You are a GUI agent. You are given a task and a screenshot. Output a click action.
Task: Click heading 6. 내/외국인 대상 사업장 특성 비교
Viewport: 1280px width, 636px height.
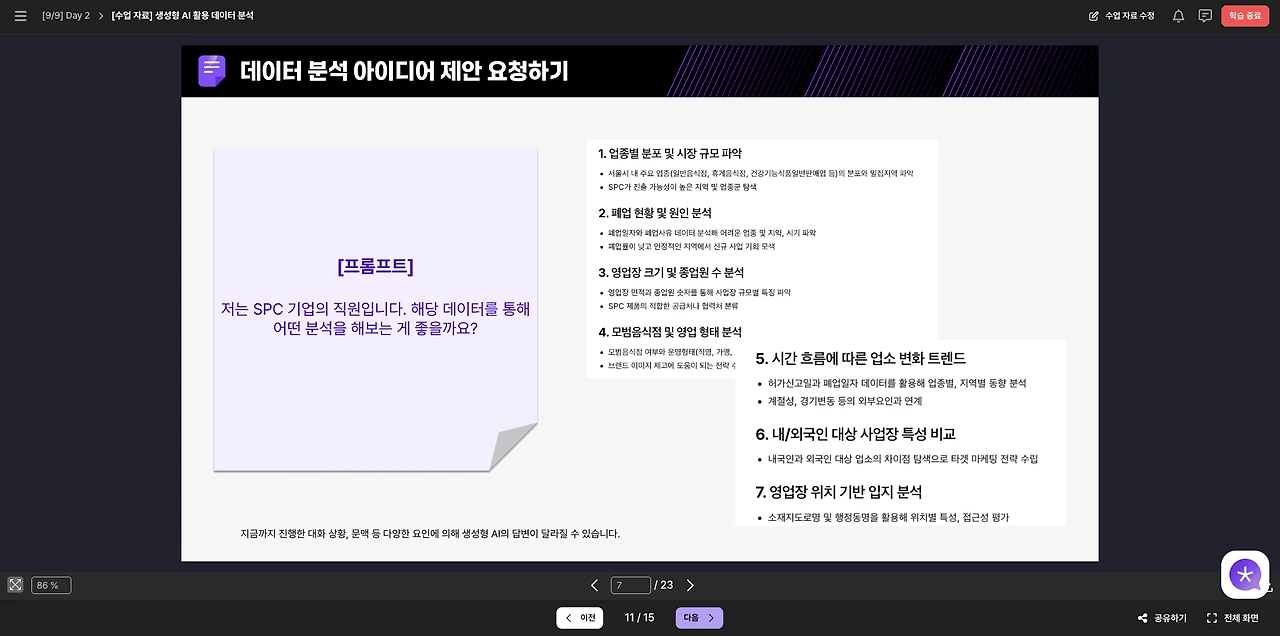pos(855,434)
